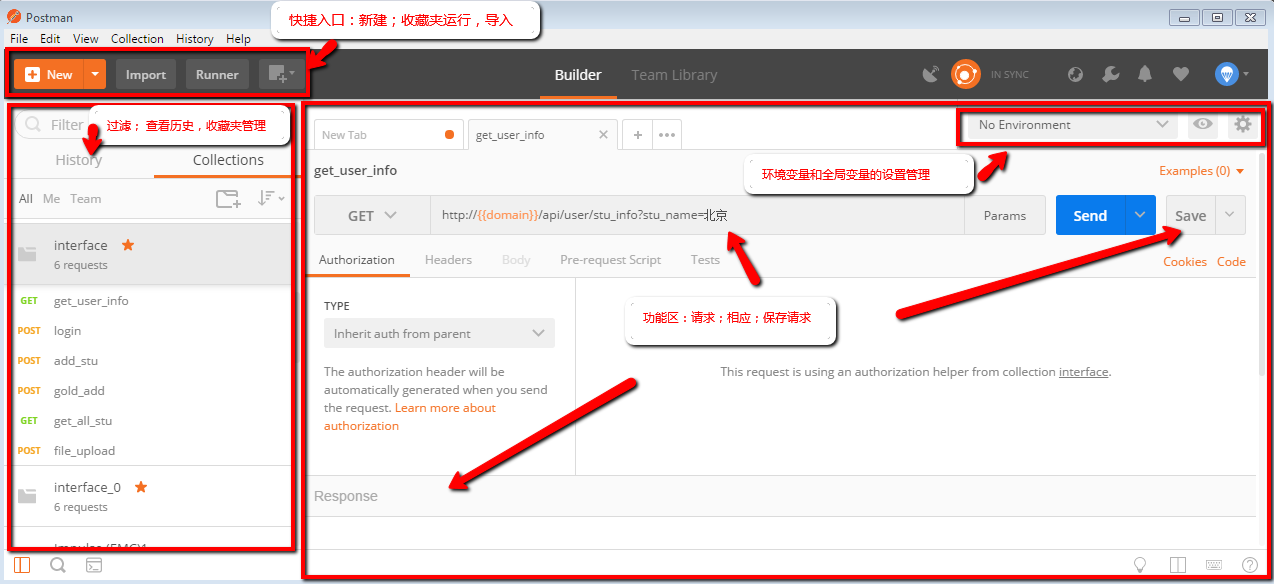Open the New button dropdown arrow
1274x584 pixels.
click(x=95, y=74)
